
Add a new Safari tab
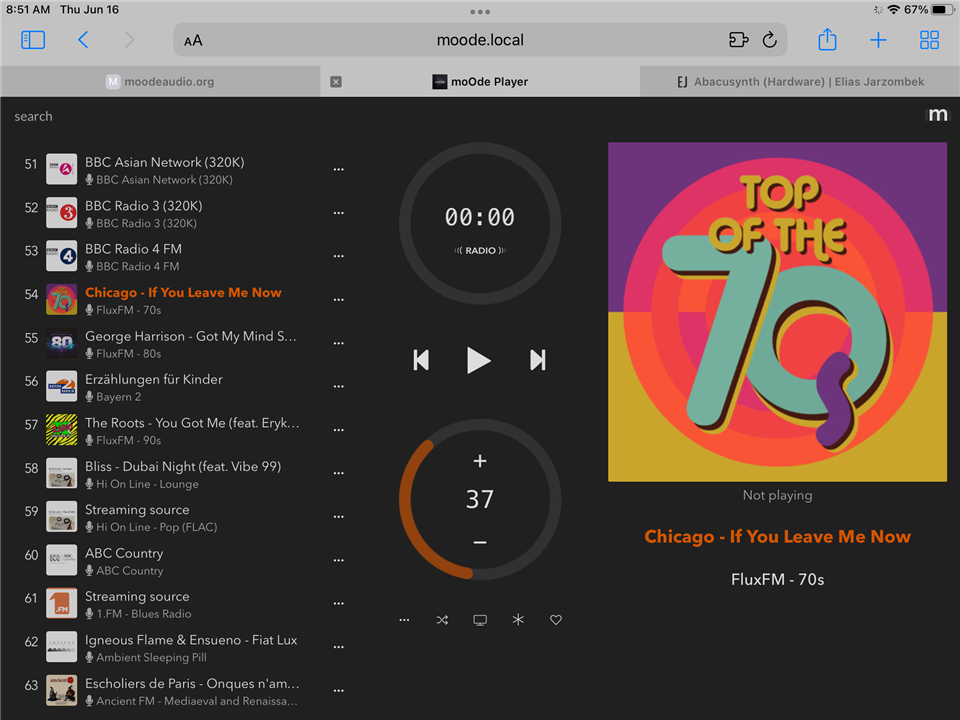(x=878, y=40)
